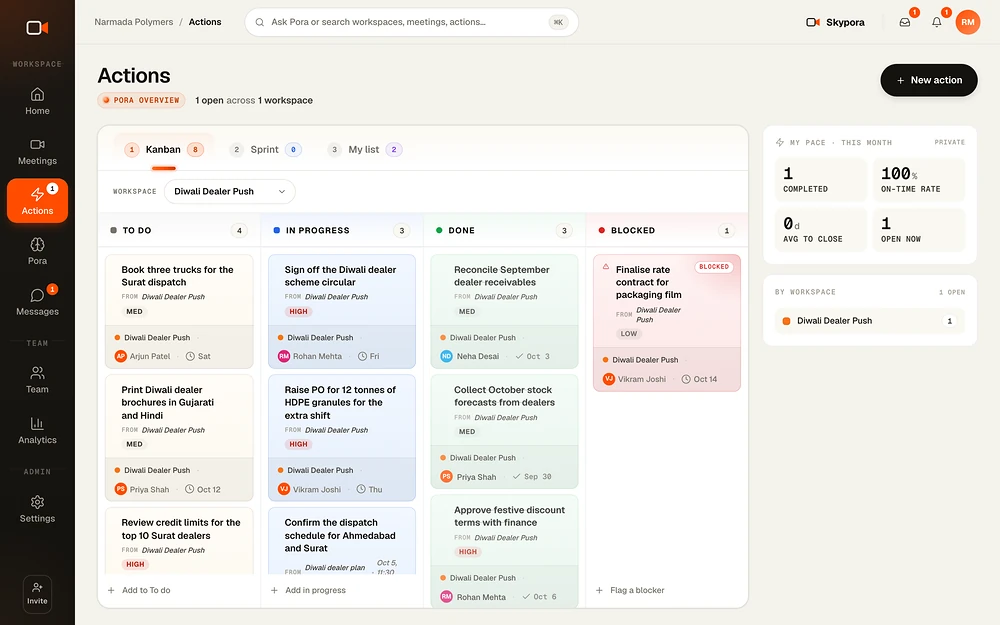Click the Invite button in sidebar
Viewport: 1000px width, 625px height.
click(37, 594)
